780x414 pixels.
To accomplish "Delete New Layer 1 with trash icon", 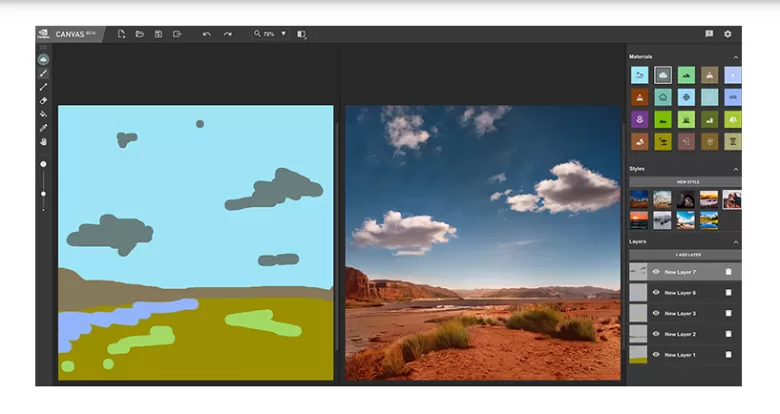I will tap(728, 355).
